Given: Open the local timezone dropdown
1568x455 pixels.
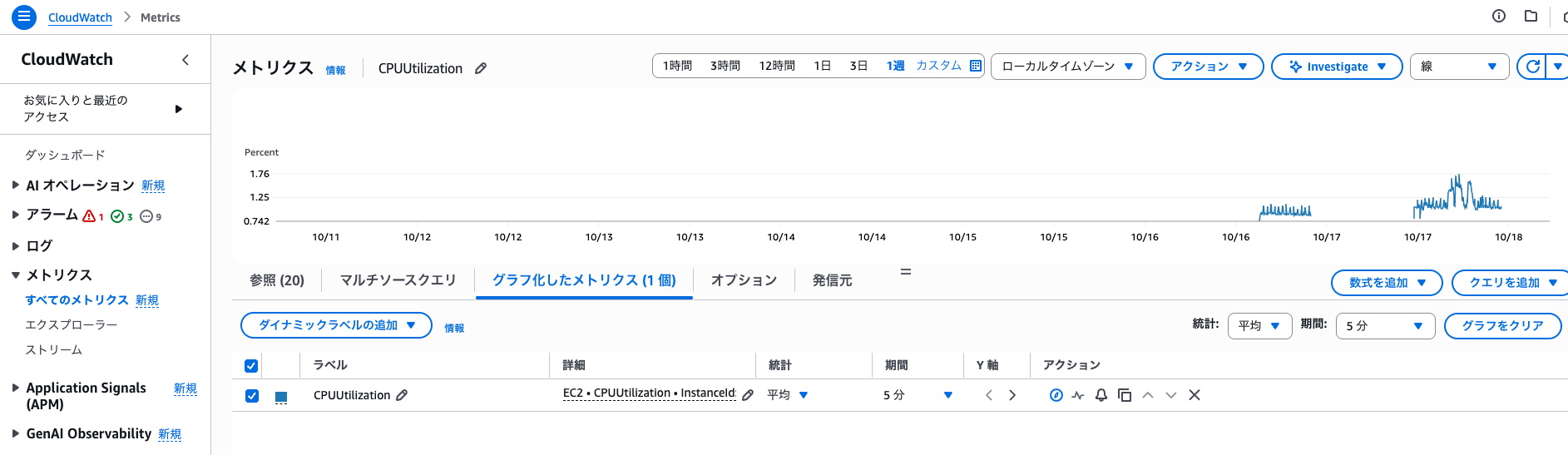Looking at the screenshot, I should tap(1067, 67).
